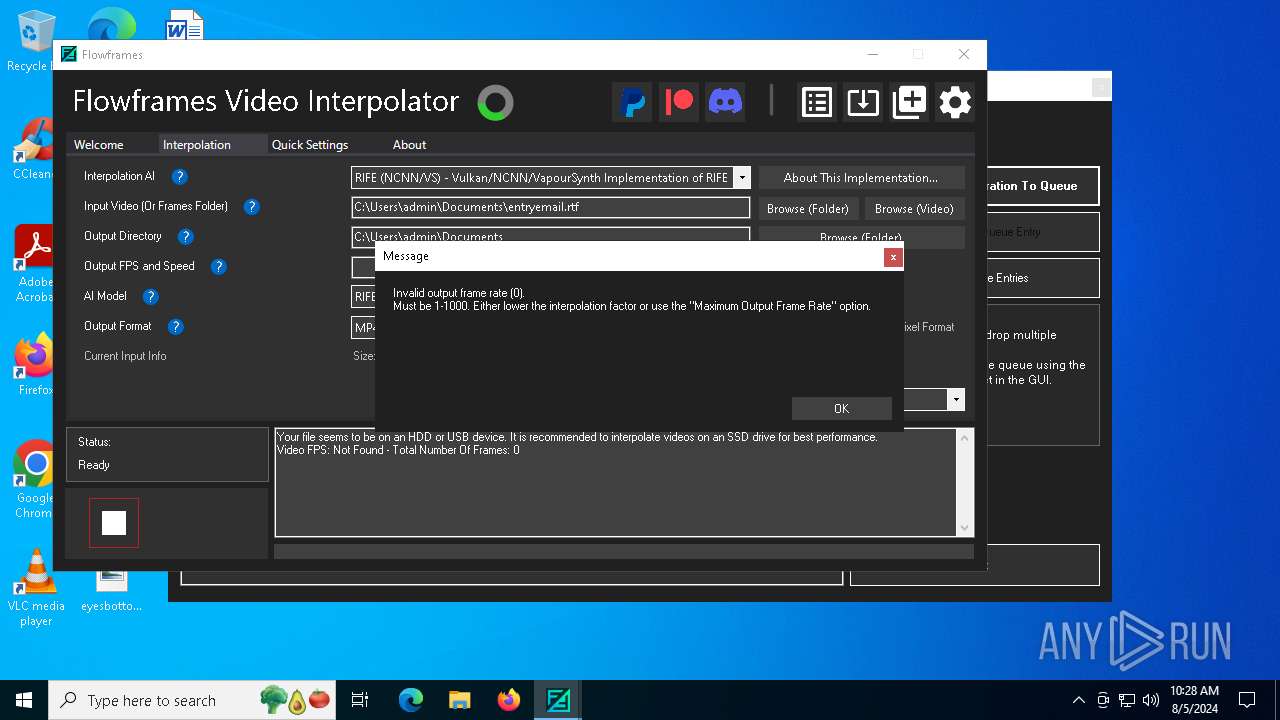The height and width of the screenshot is (720, 1280).
Task: Click the log box scrollbar up arrow
Action: [965, 437]
